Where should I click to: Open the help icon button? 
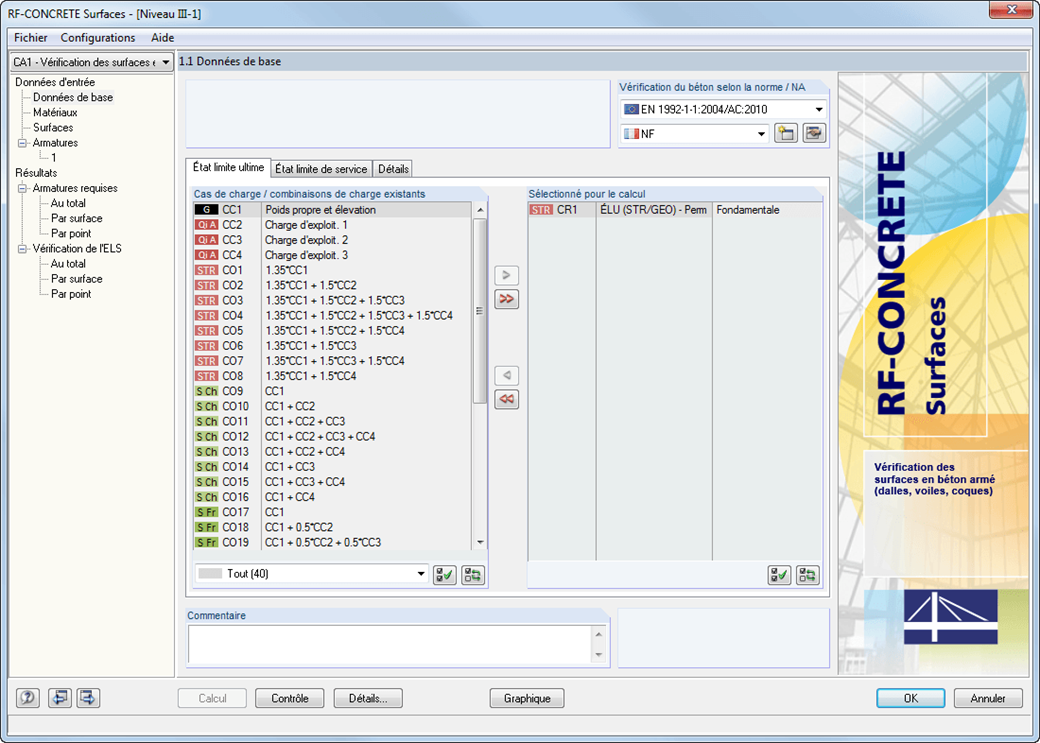pos(28,698)
